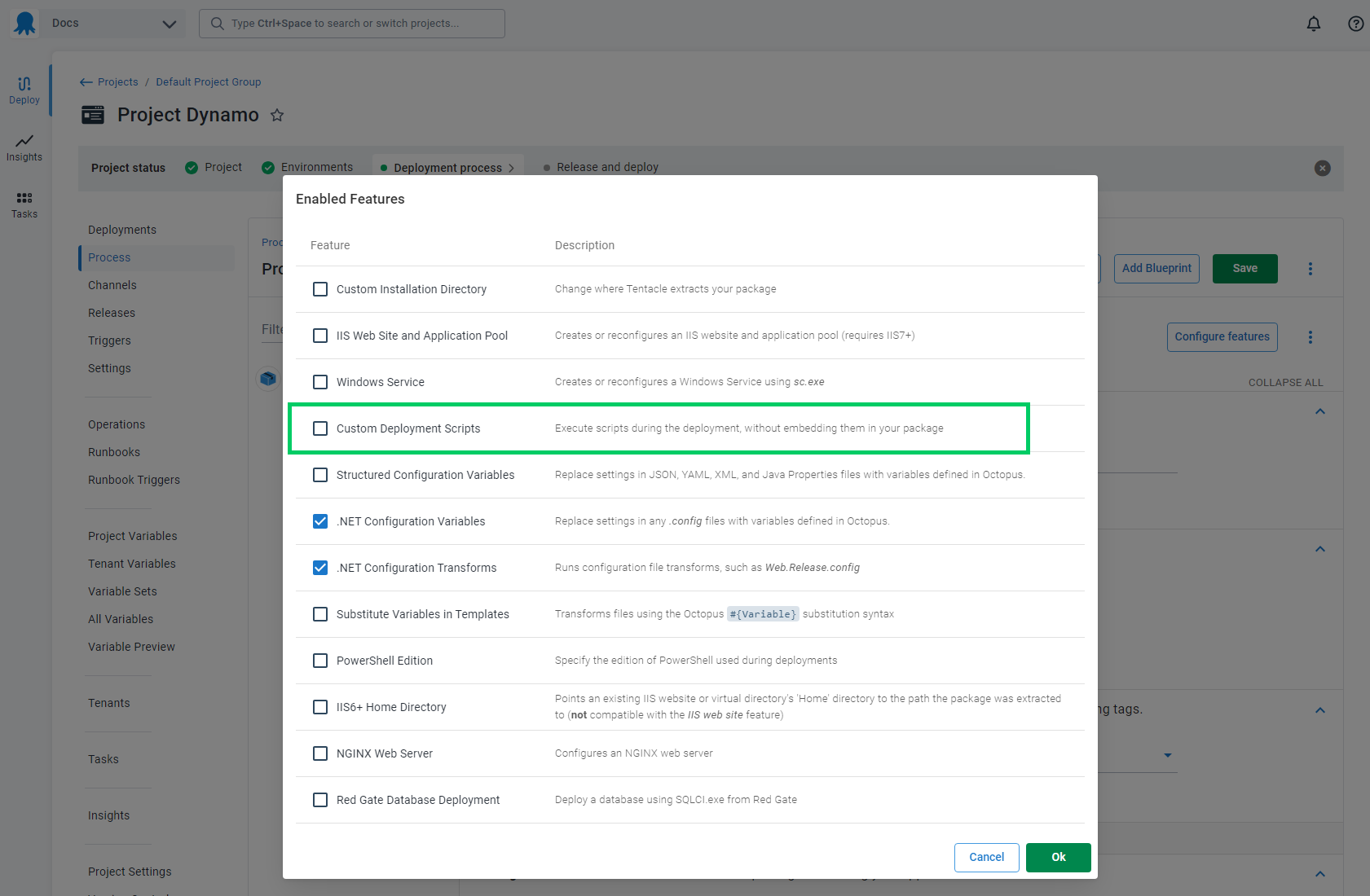Open All Variables page
The width and height of the screenshot is (1370, 896).
pyautogui.click(x=121, y=619)
